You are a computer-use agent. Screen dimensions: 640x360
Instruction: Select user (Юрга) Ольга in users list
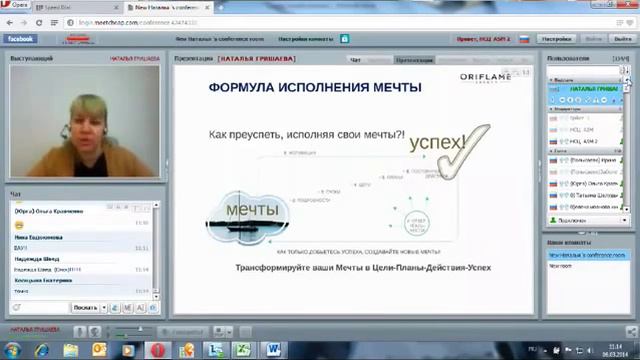pos(584,184)
